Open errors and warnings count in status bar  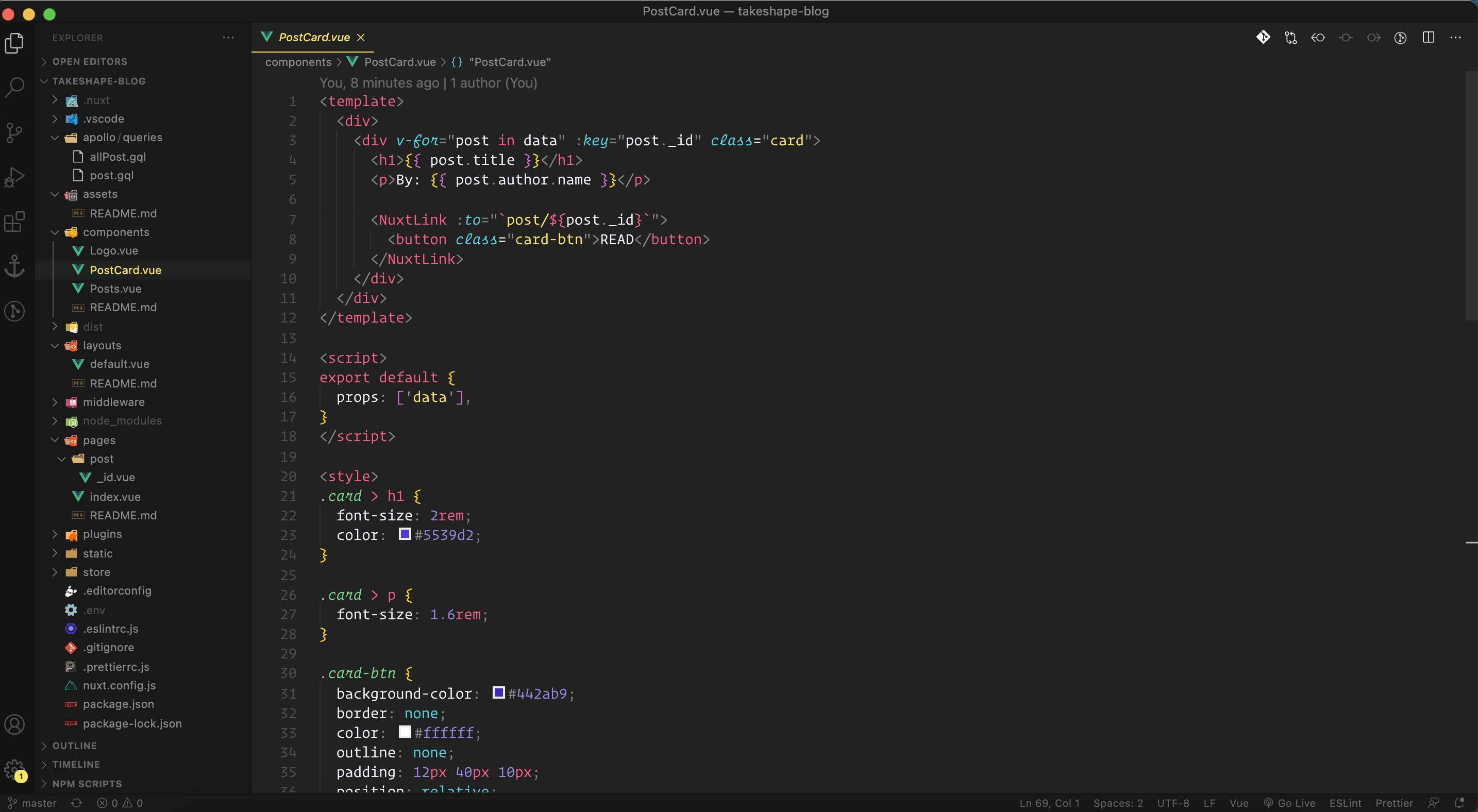[x=120, y=803]
